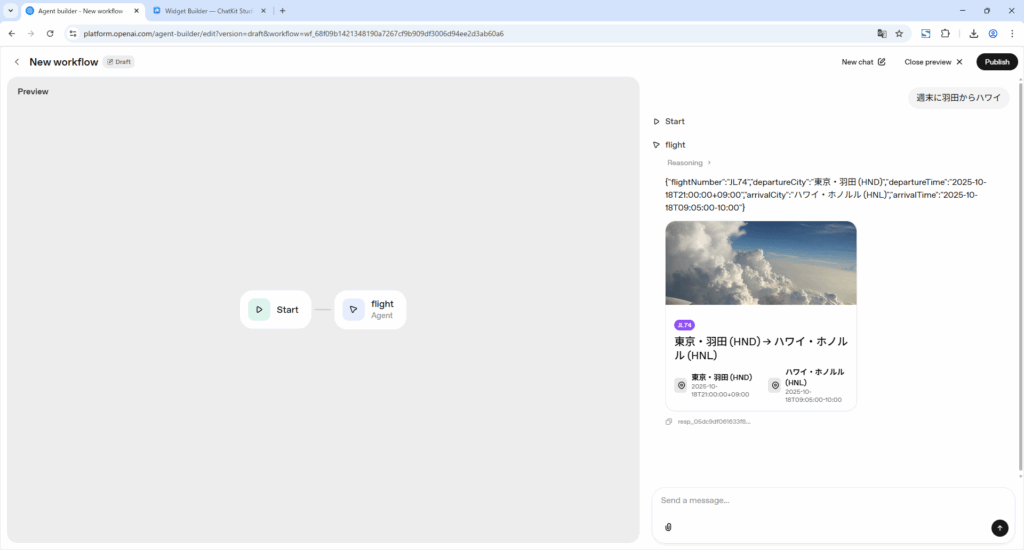The height and width of the screenshot is (550, 1024).
Task: Start a New chat
Action: [863, 62]
